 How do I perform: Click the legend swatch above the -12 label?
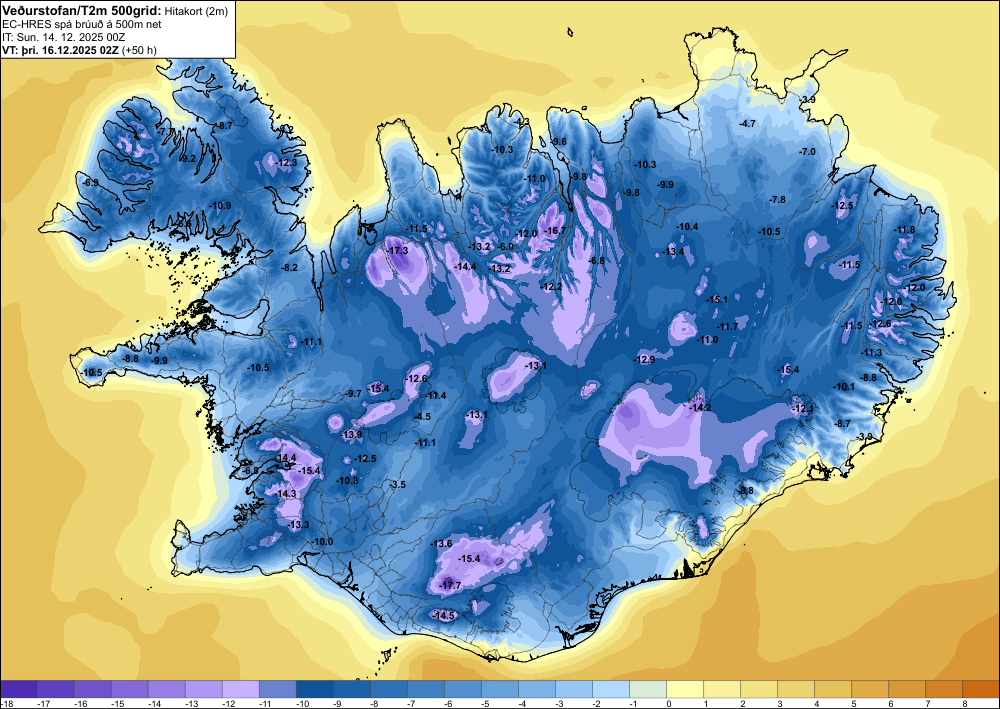pos(240,689)
